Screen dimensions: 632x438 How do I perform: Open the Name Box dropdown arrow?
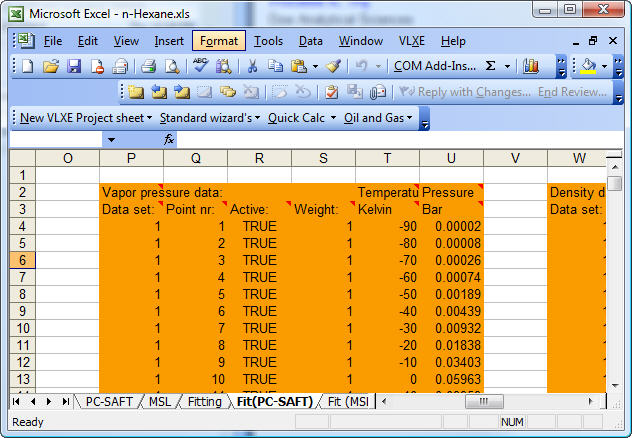point(111,140)
